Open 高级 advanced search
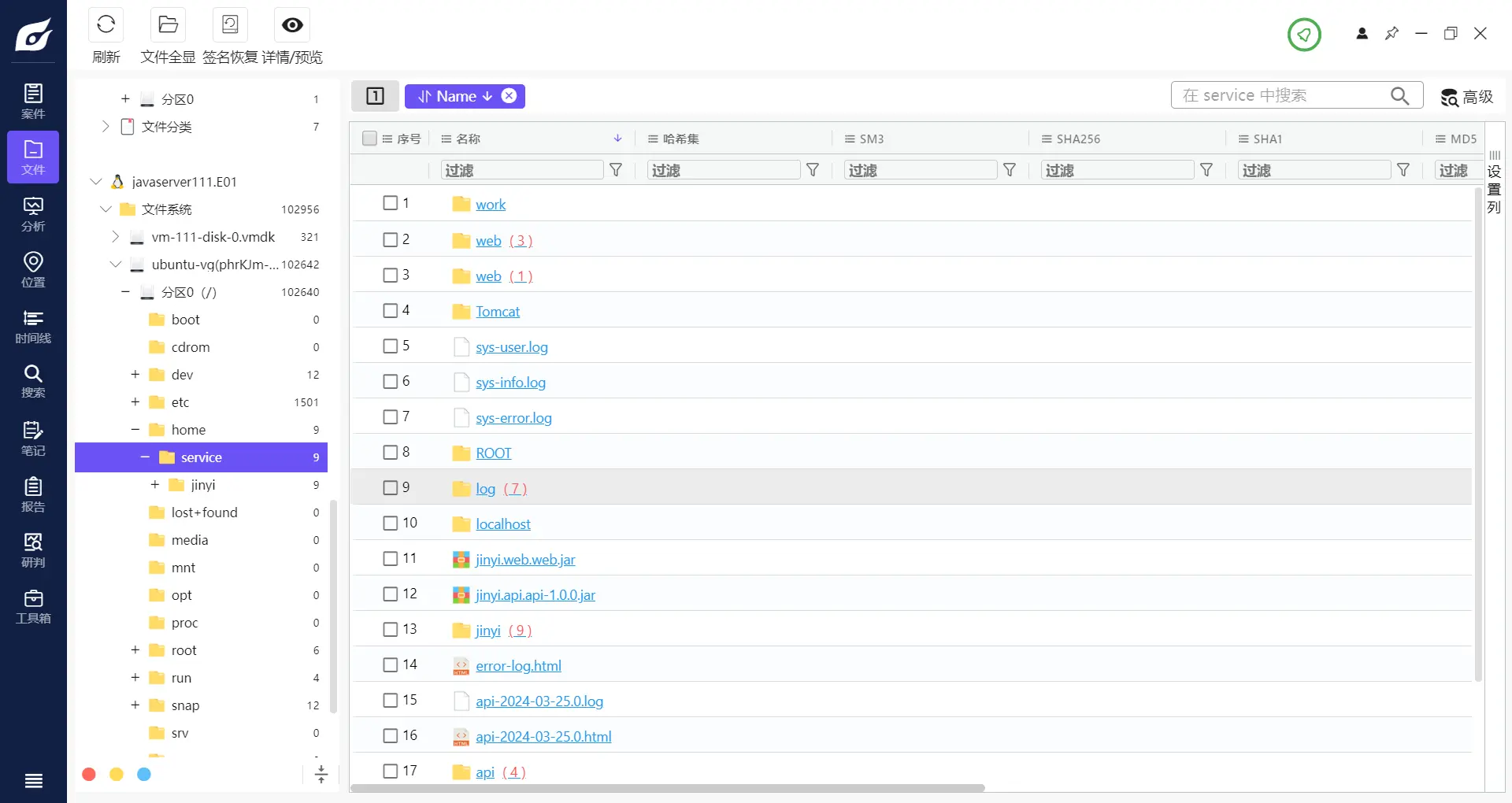The image size is (1512, 803). pos(1467,97)
